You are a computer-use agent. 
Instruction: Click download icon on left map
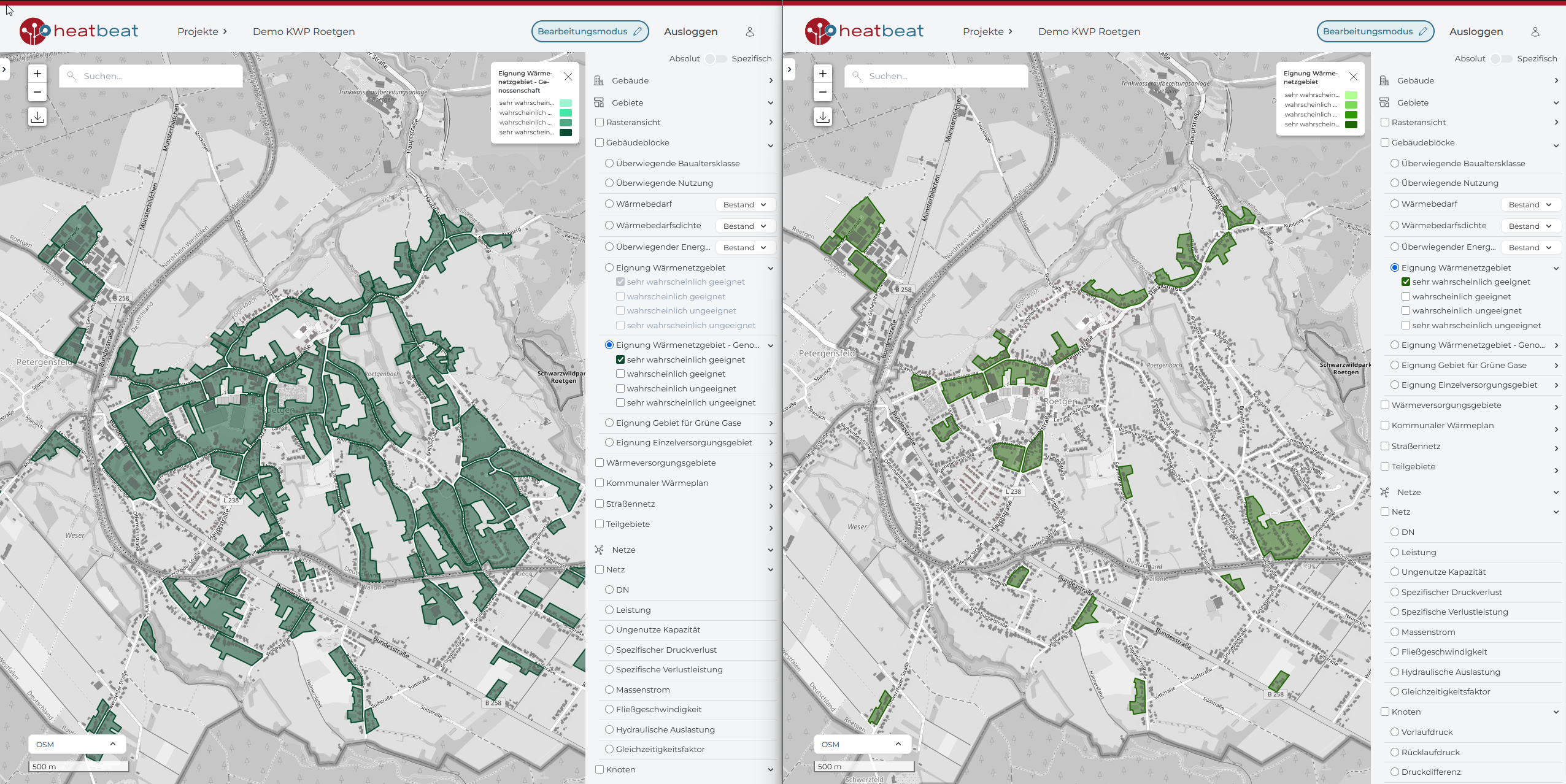click(37, 117)
